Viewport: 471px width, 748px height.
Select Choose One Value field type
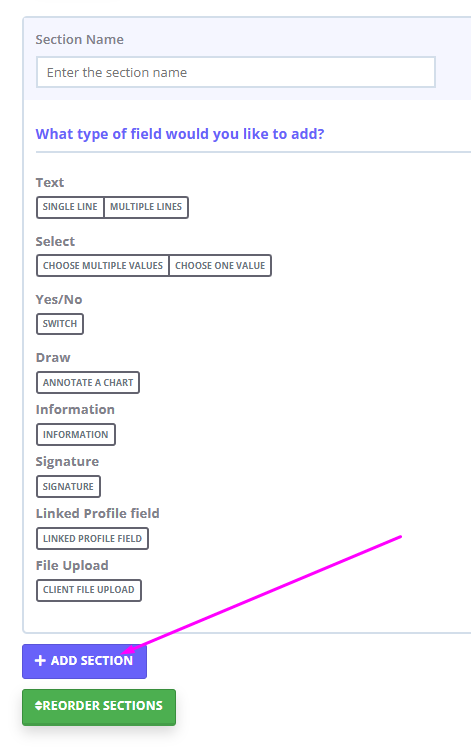click(220, 266)
